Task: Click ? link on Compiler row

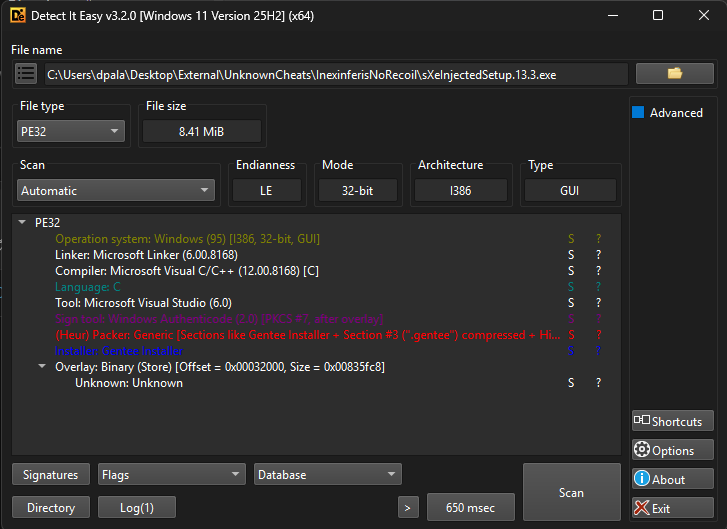Action: 599,271
